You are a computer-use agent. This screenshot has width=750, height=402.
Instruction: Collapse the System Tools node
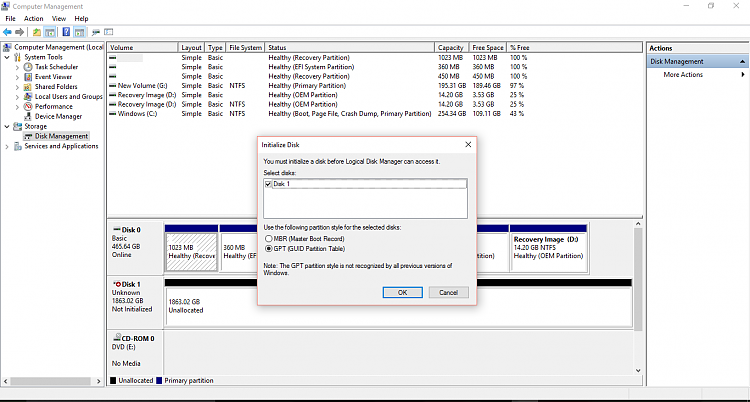tap(7, 57)
